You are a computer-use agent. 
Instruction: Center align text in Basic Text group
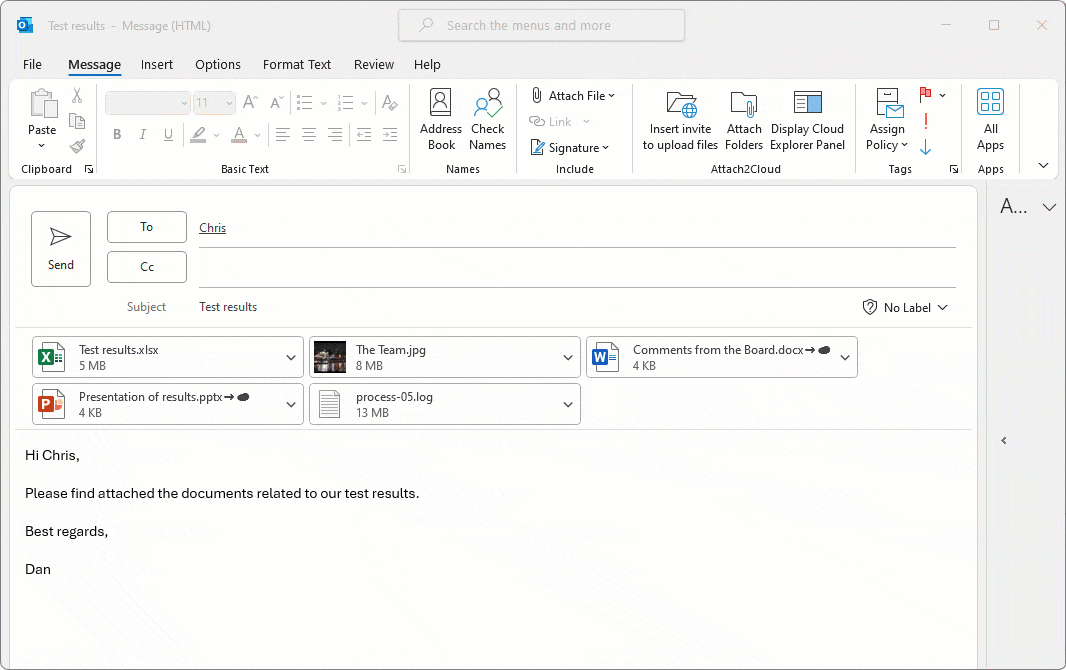point(309,135)
